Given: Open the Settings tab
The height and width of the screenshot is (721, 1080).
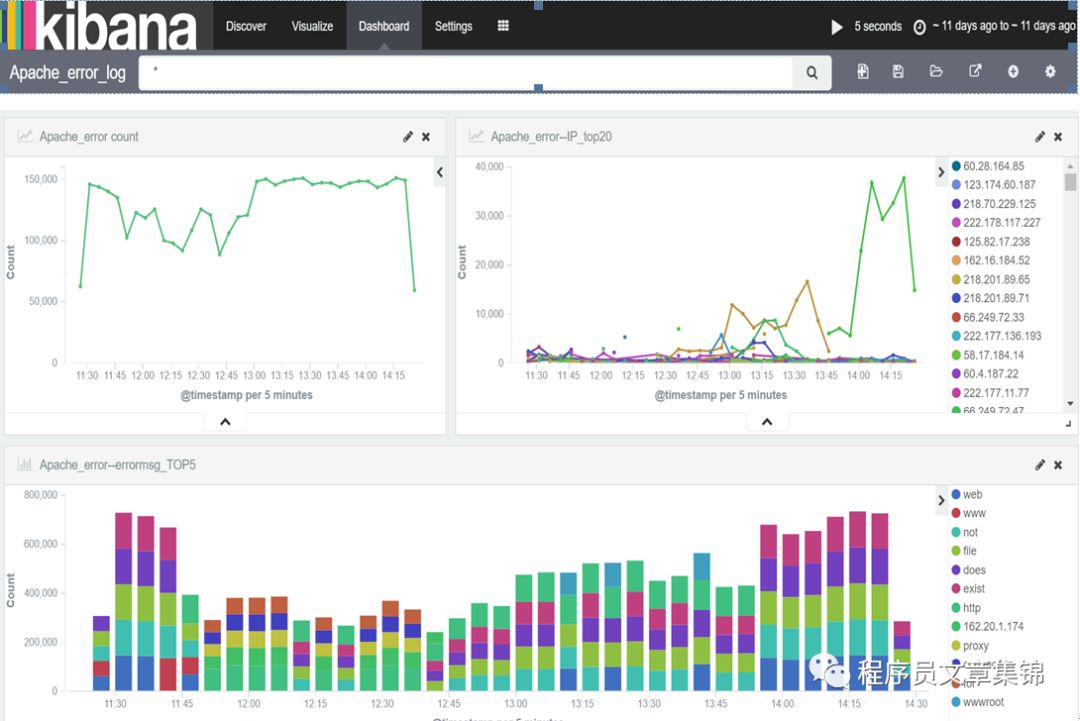Looking at the screenshot, I should pos(453,26).
